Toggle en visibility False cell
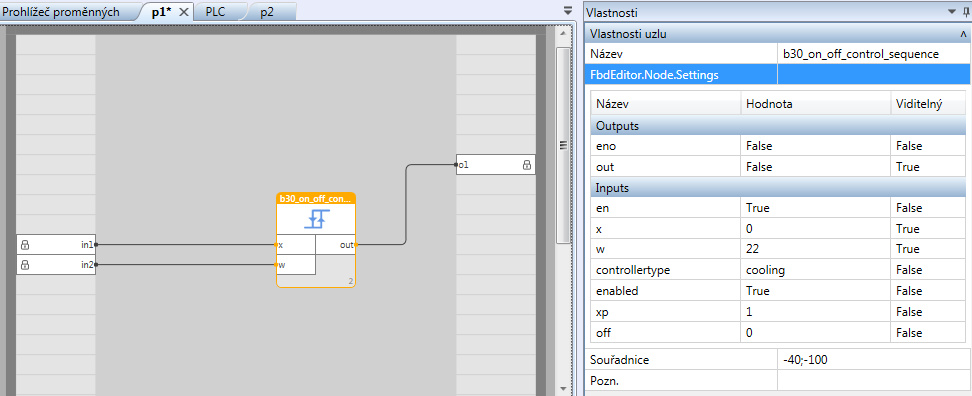 click(928, 208)
